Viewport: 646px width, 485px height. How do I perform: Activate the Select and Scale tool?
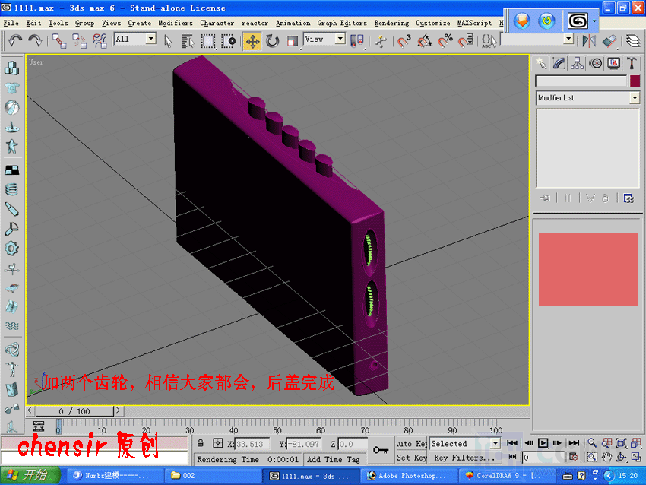pos(293,41)
